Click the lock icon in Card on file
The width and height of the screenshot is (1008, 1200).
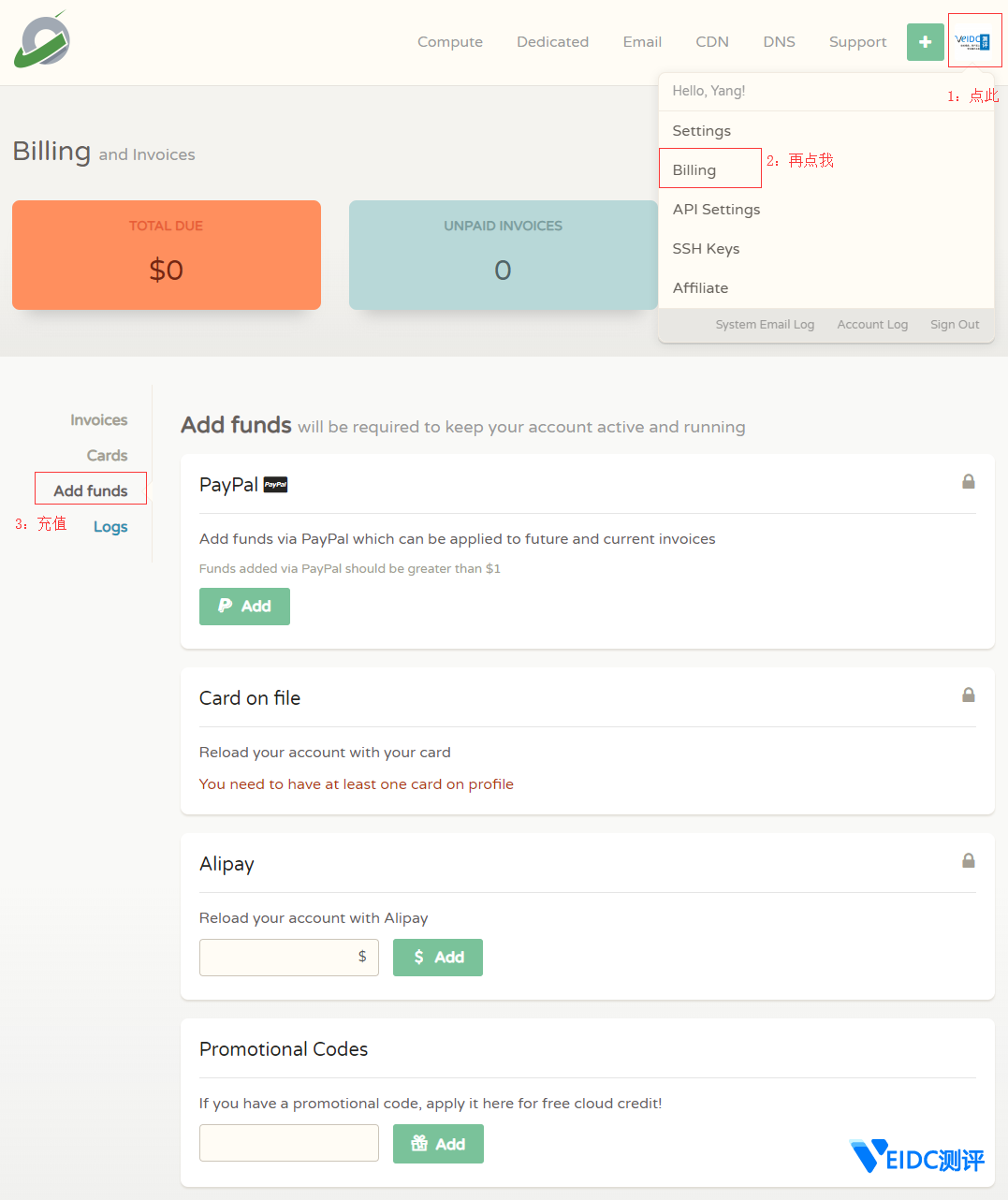[968, 695]
